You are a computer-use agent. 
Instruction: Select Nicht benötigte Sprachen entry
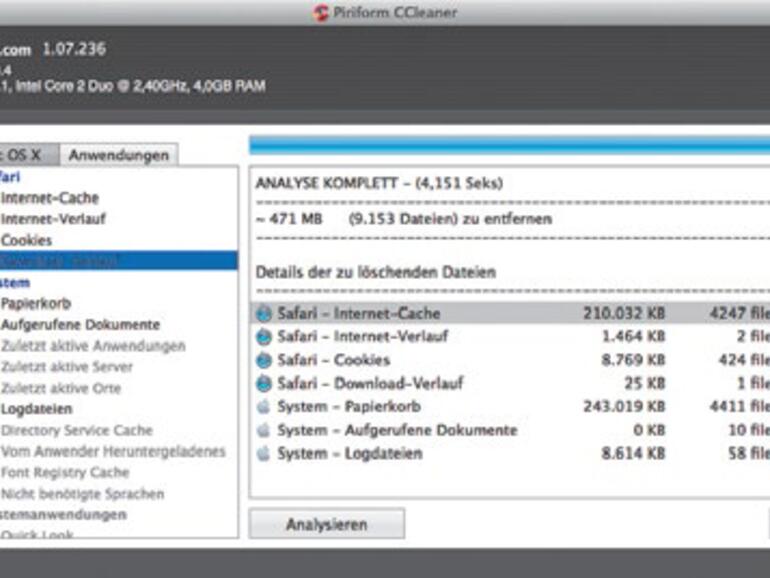click(x=82, y=494)
